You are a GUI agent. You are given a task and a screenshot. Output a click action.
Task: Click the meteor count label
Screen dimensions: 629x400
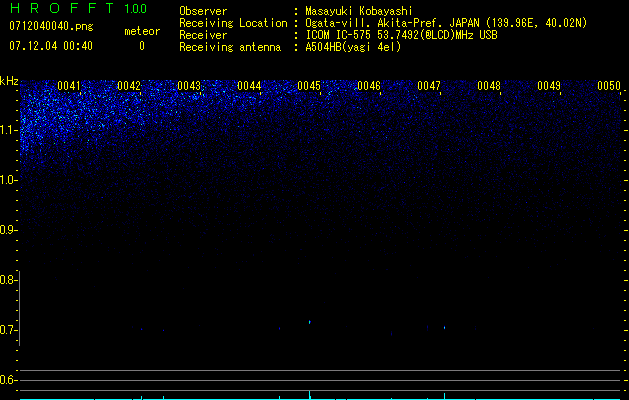pos(142,31)
